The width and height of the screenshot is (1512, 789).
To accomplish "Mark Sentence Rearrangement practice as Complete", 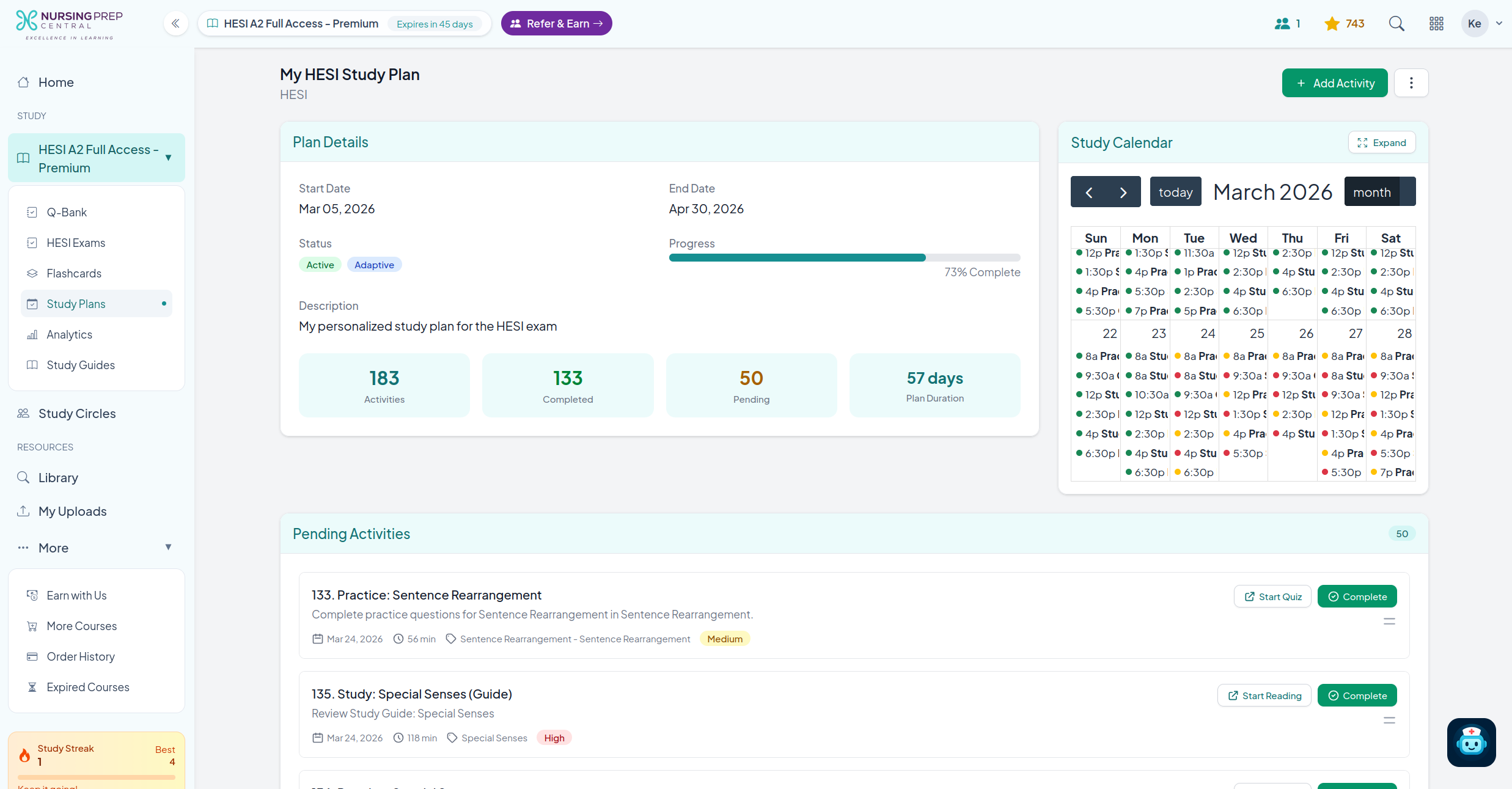I will (1357, 596).
